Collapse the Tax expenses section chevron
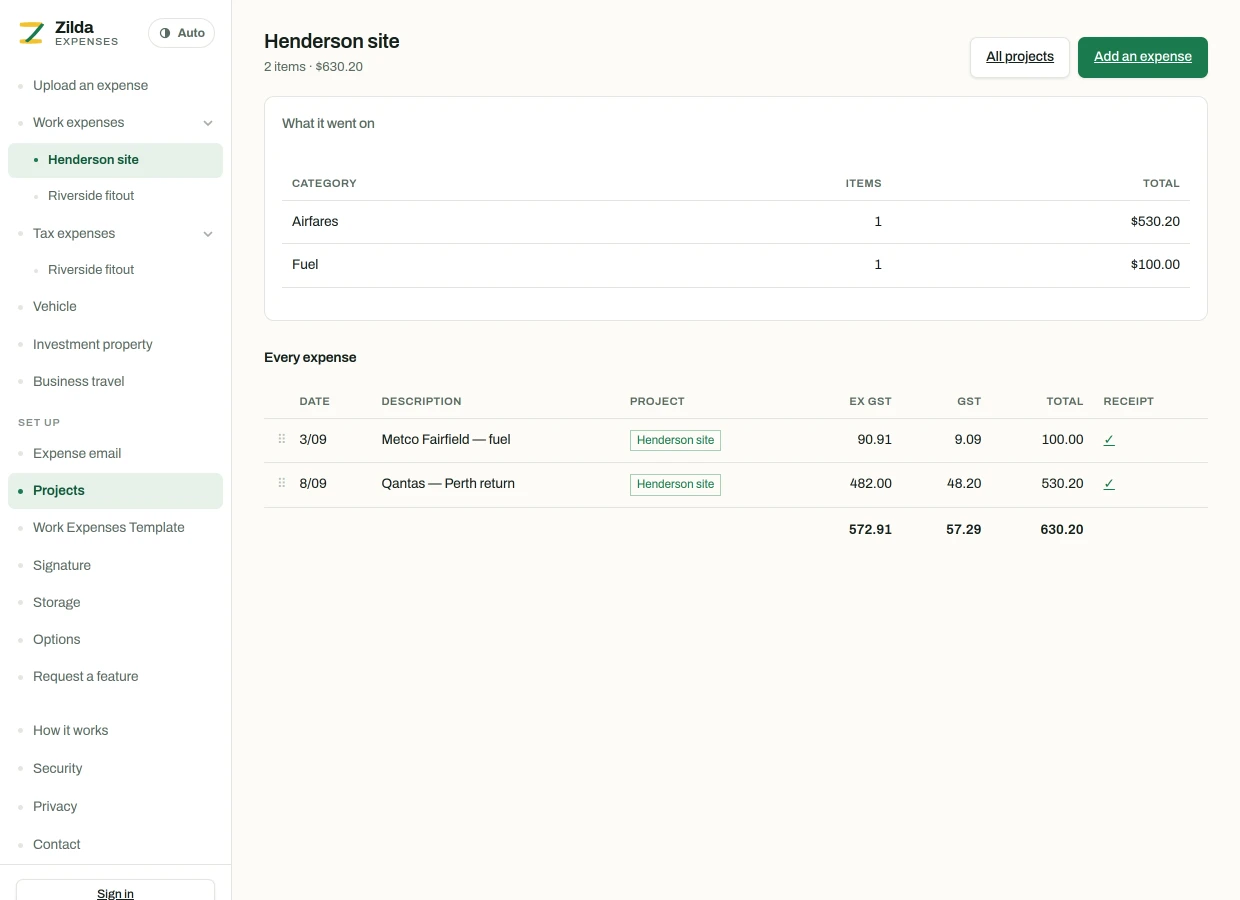The image size is (1240, 900). tap(208, 234)
